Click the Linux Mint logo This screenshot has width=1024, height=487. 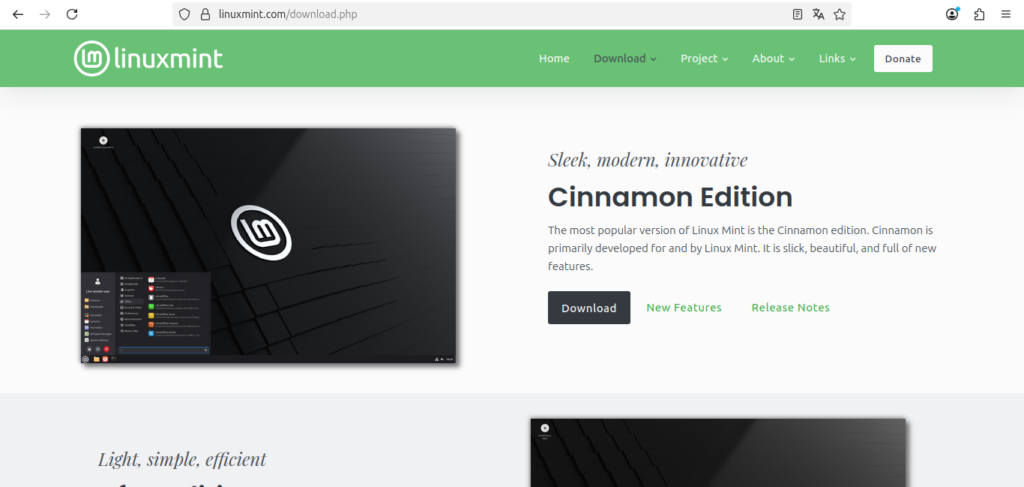click(148, 58)
